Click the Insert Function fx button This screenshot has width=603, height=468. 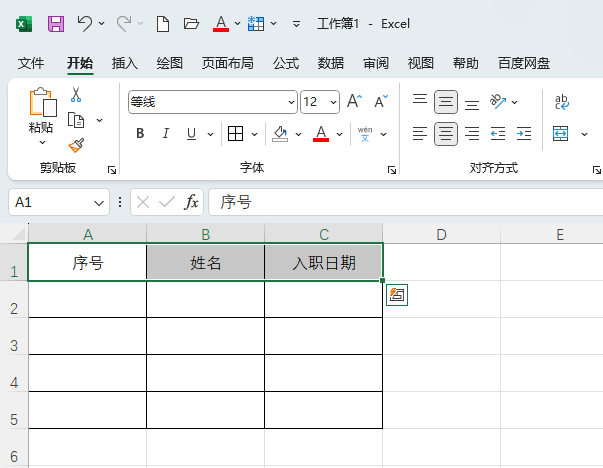coord(192,202)
